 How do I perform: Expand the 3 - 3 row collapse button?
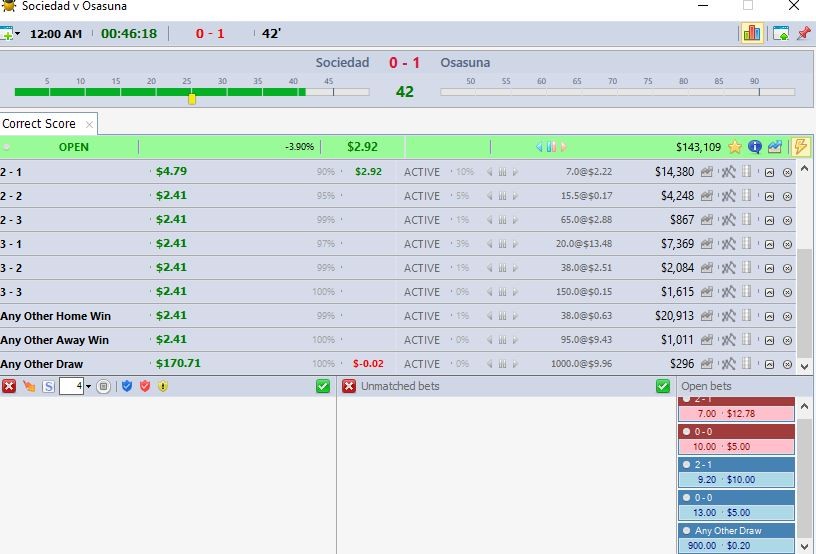(x=770, y=292)
